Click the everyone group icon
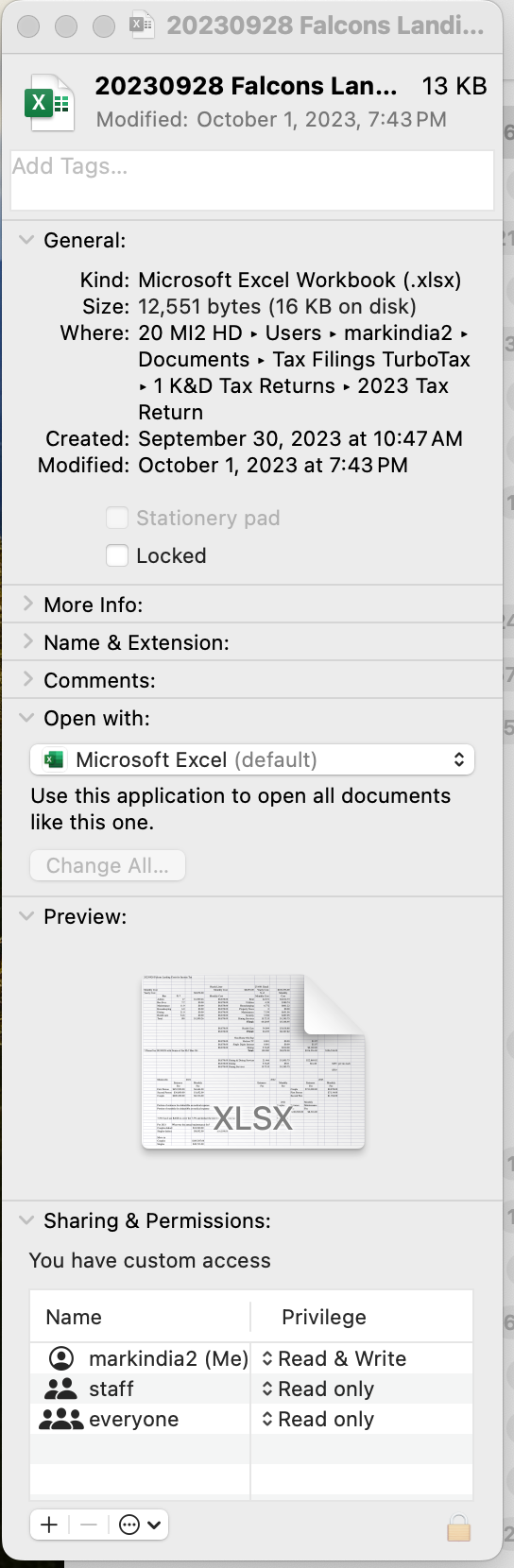Screen dimensions: 514x1568 point(60,1419)
